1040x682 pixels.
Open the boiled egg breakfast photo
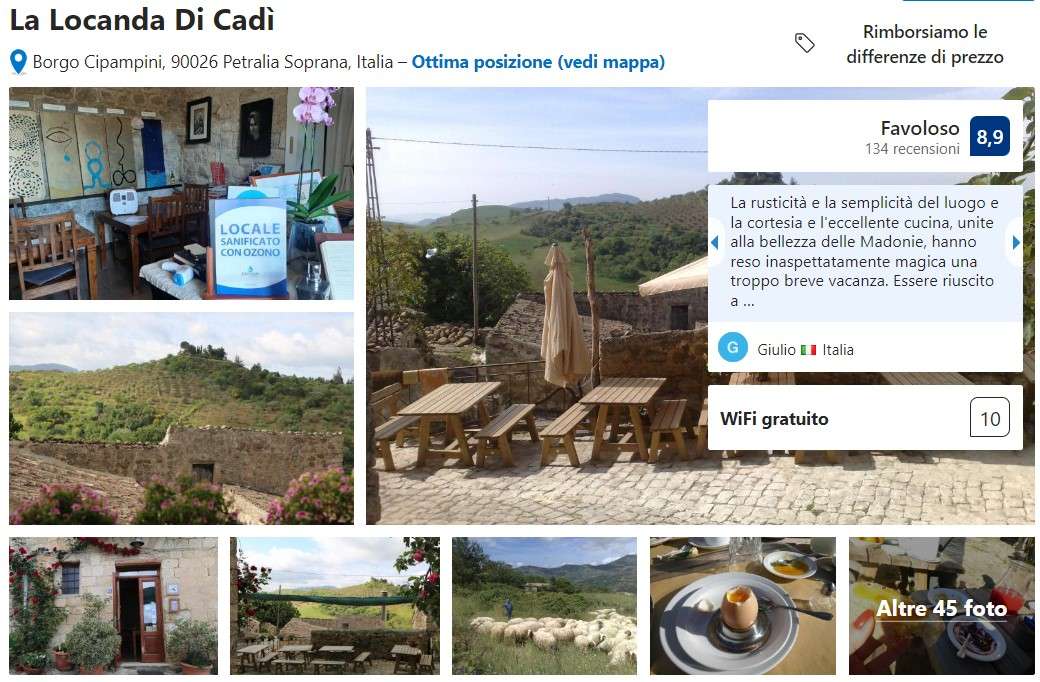click(x=743, y=606)
